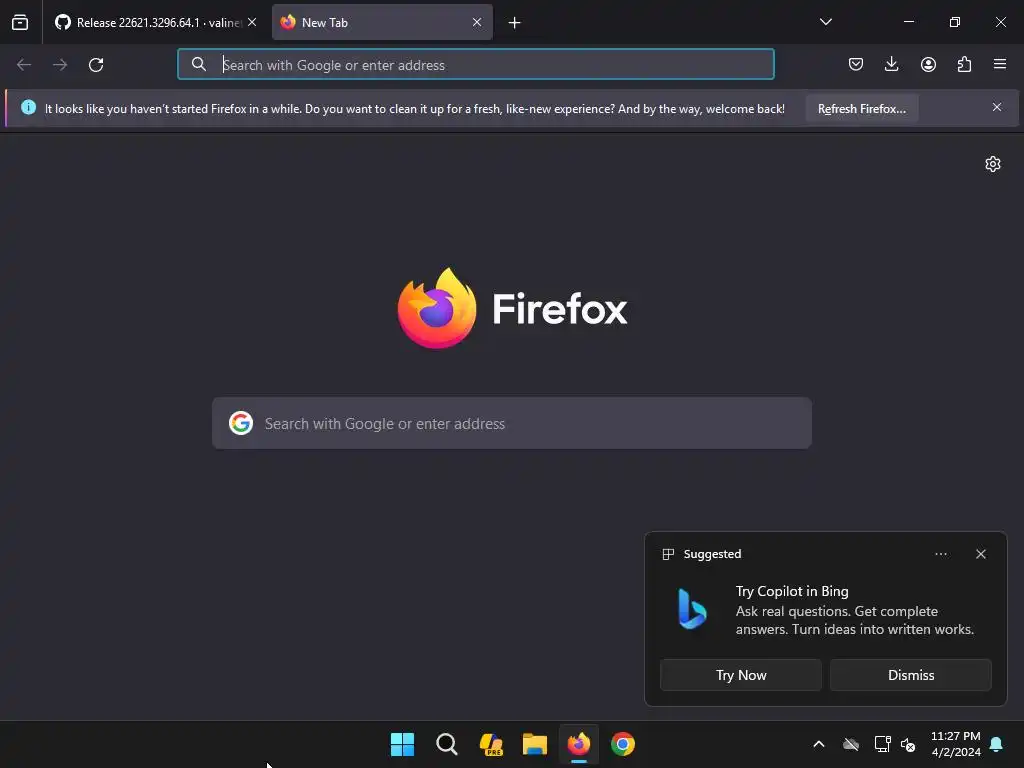Screen dimensions: 1024x768
Task: Select the New Tab tab
Action: (x=382, y=22)
